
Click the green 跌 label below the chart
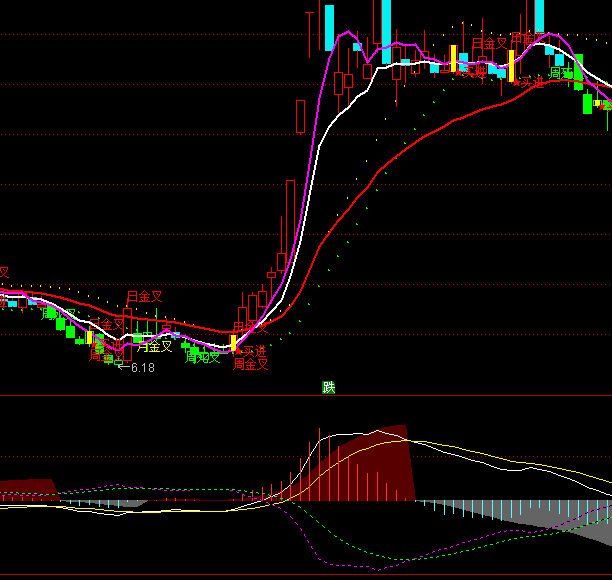(x=329, y=387)
